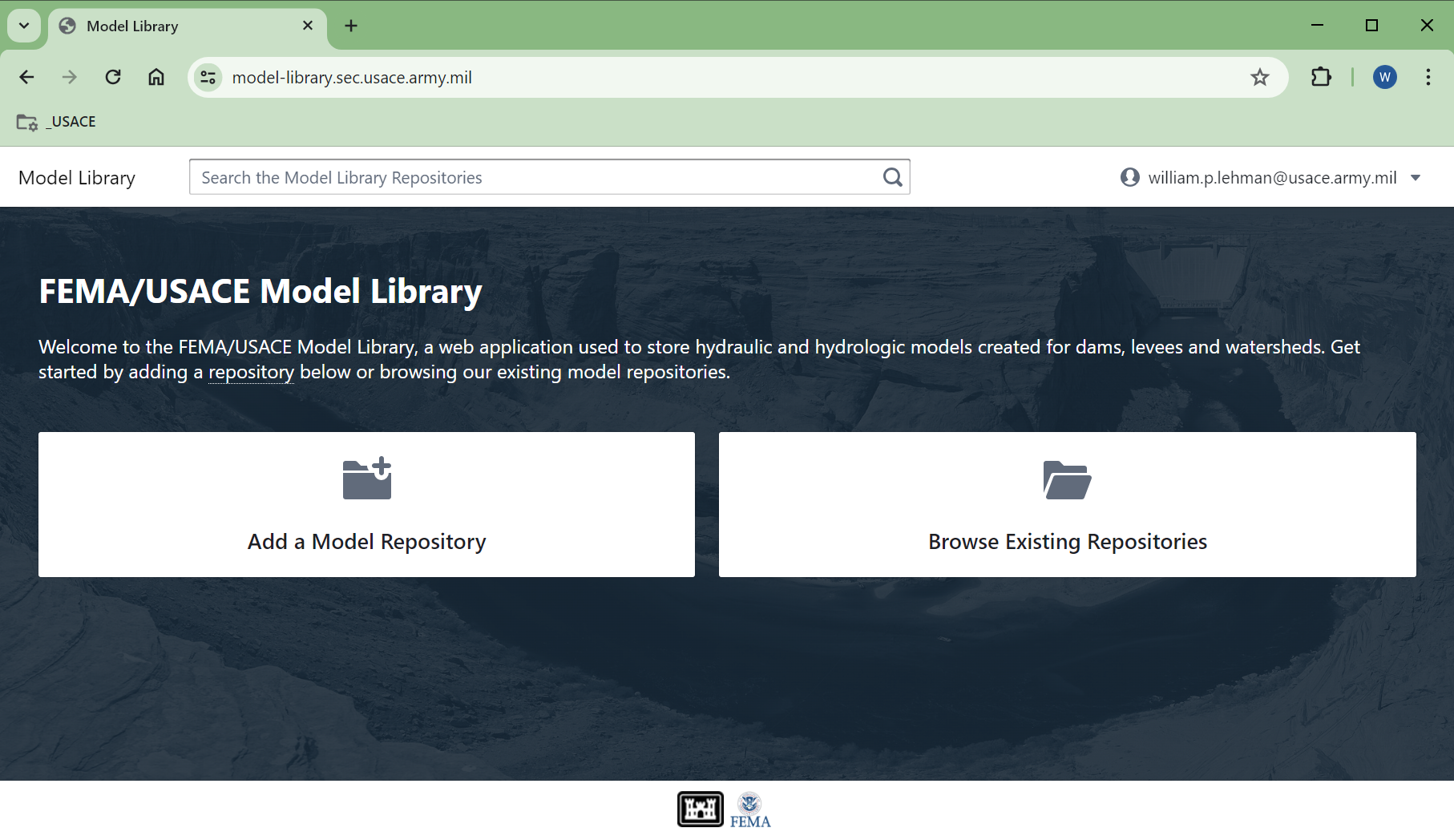Open the browser extensions puzzle icon

[1321, 77]
